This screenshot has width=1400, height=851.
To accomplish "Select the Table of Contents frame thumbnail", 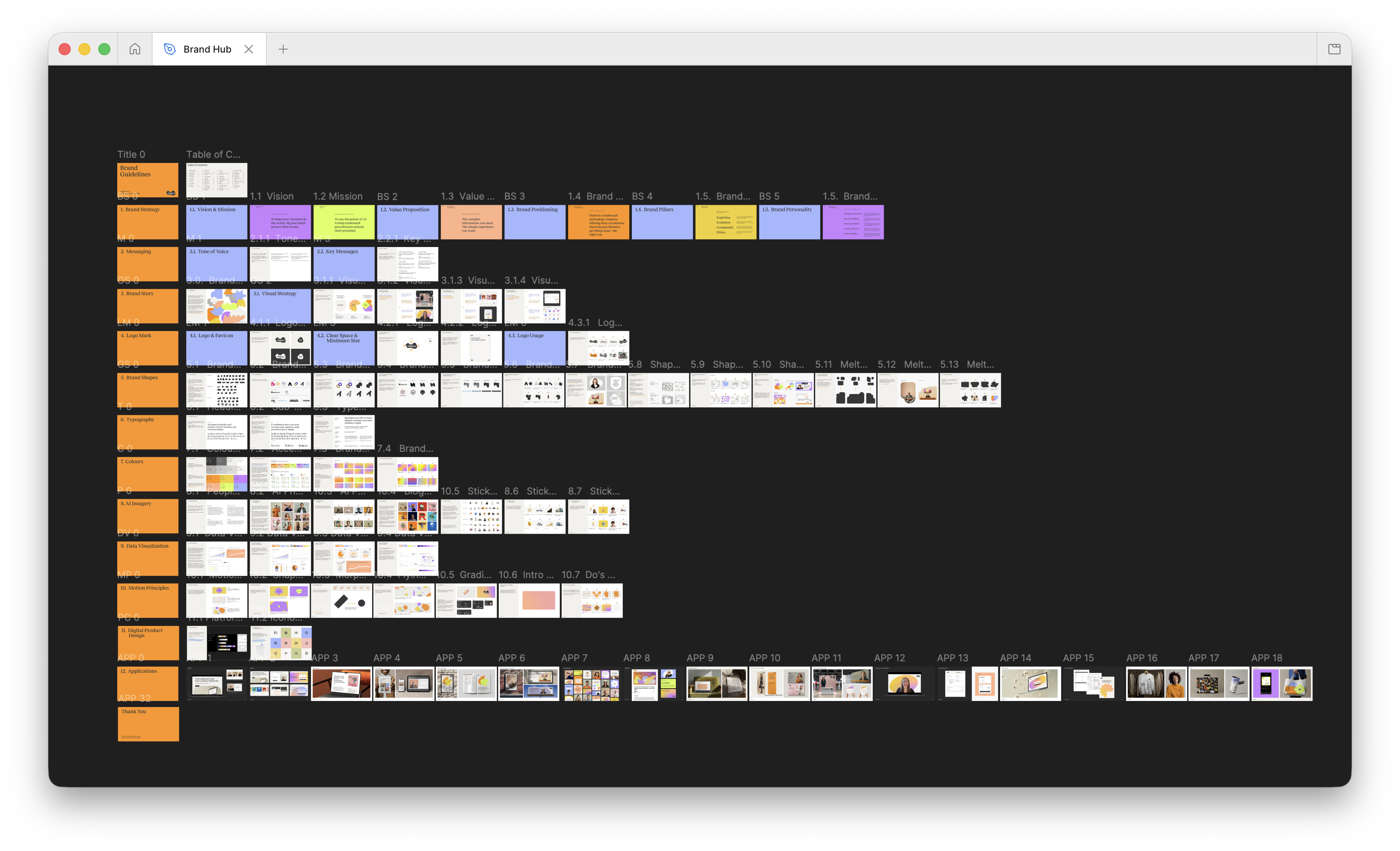I will (x=216, y=180).
